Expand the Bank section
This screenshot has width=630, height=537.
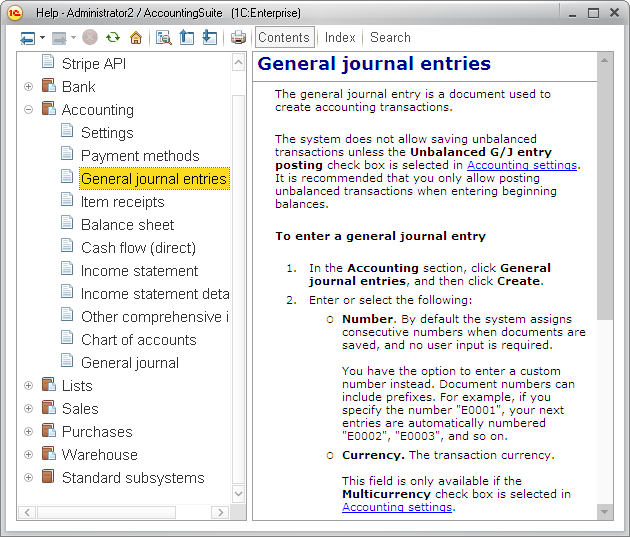point(29,86)
